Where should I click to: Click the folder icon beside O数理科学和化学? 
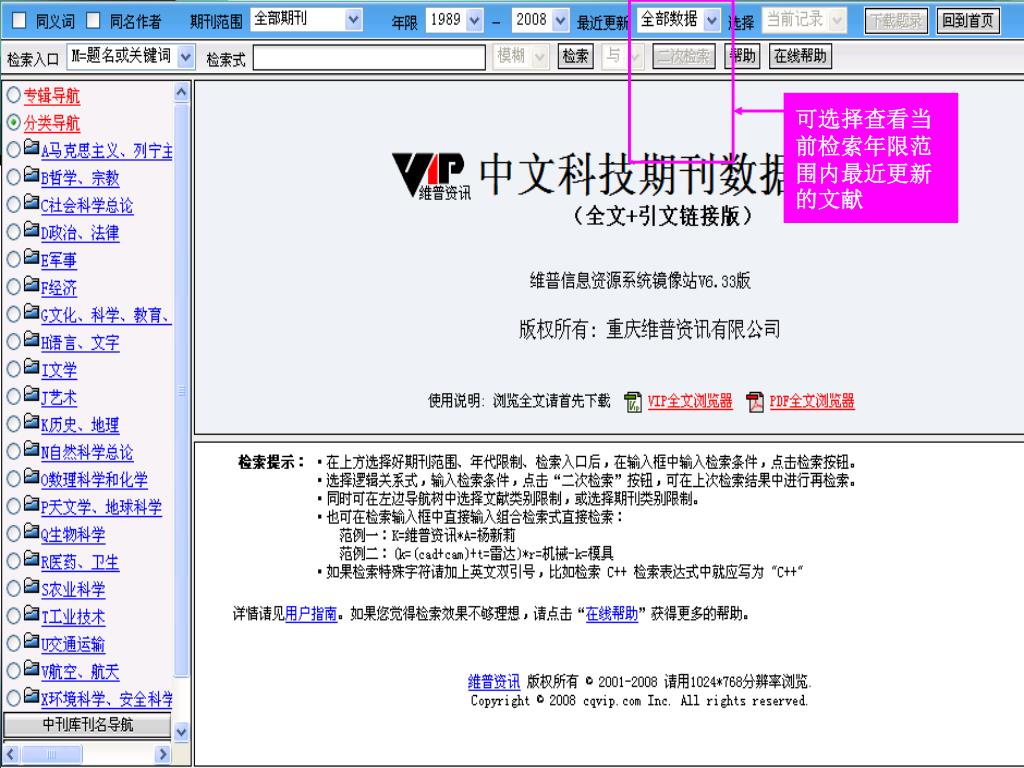pyautogui.click(x=31, y=476)
